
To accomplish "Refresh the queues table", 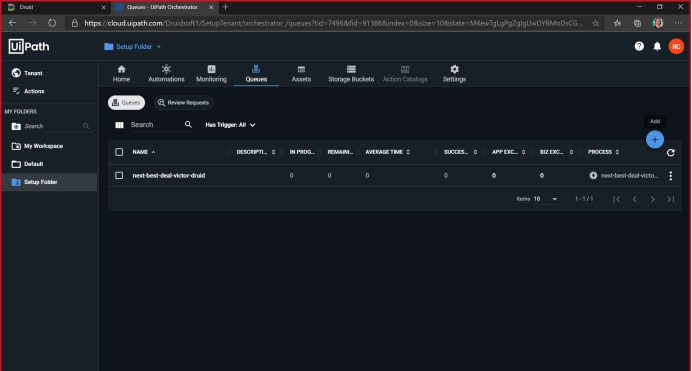I will pos(670,152).
